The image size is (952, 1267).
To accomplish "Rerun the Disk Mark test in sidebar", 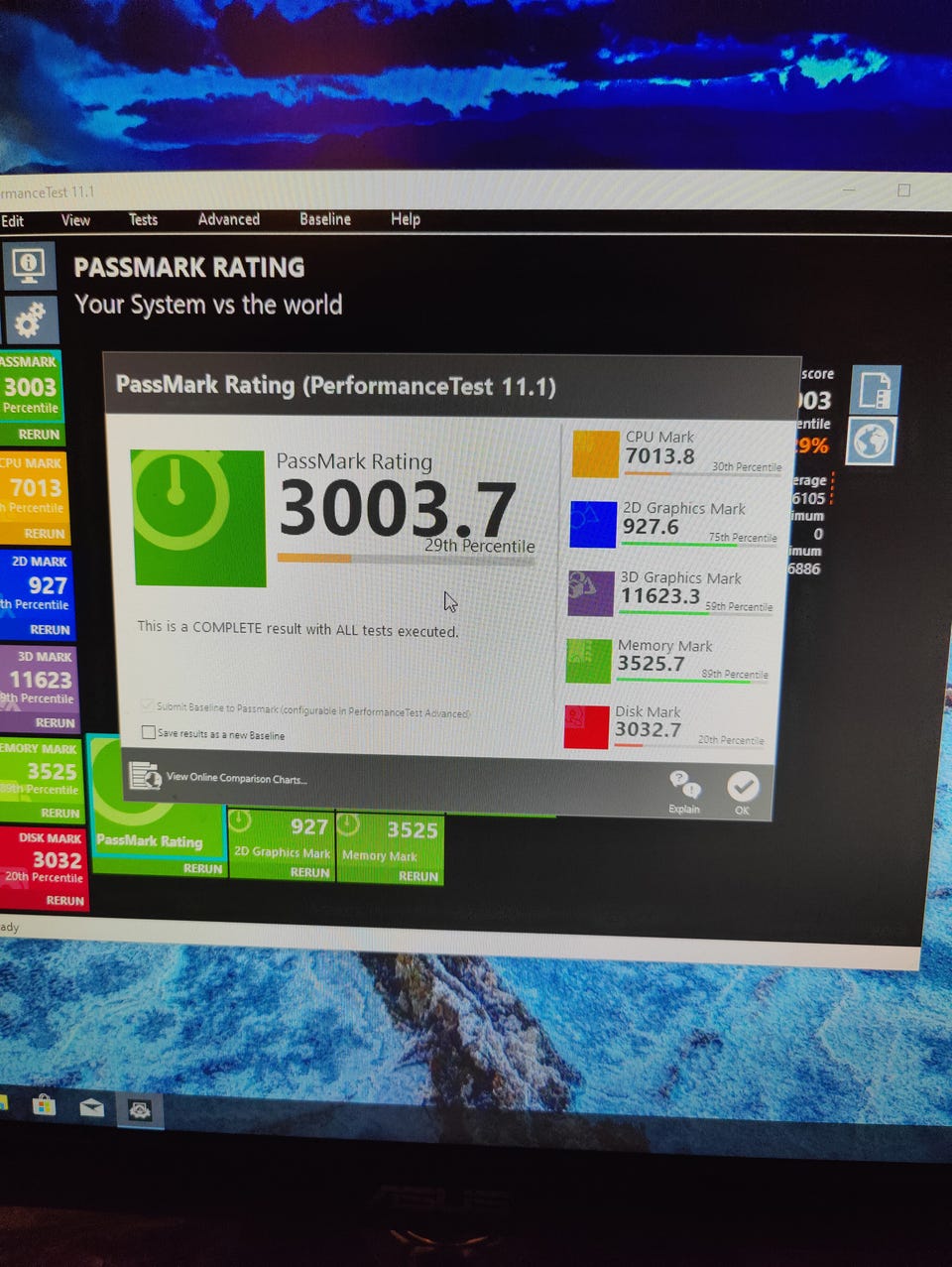I will pos(64,901).
